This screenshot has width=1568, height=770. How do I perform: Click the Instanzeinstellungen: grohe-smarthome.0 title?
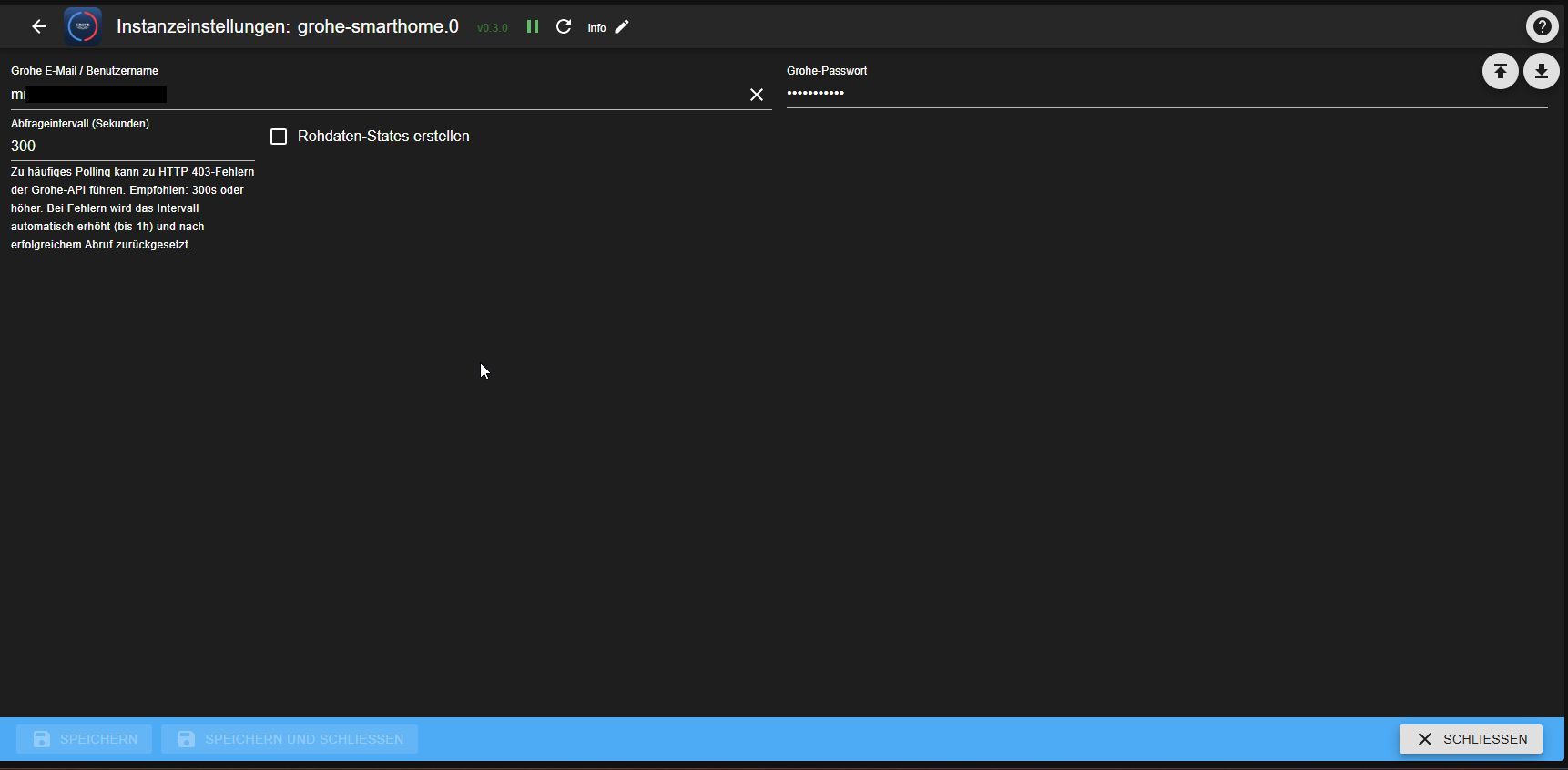click(288, 26)
